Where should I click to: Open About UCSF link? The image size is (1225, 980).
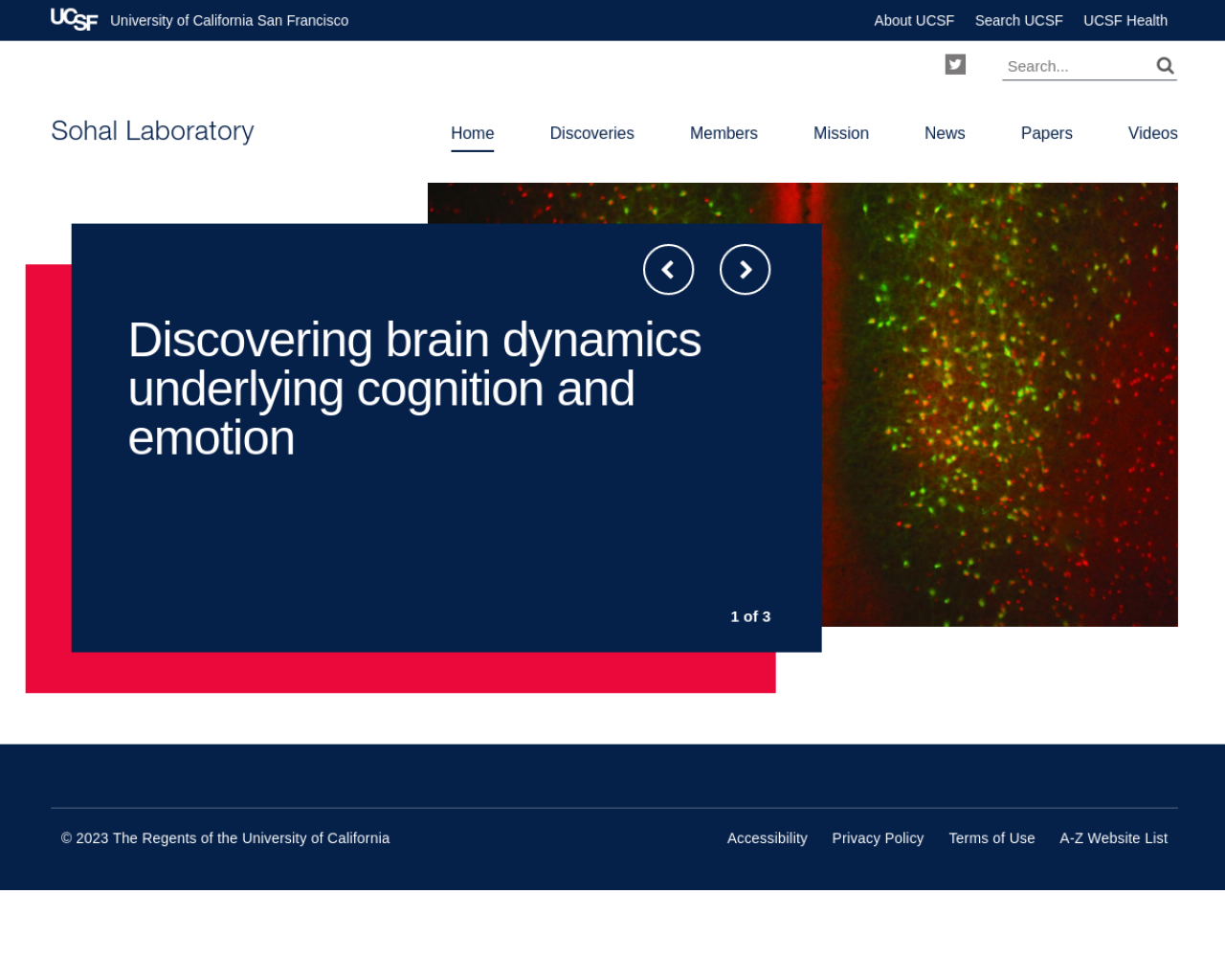pyautogui.click(x=914, y=20)
